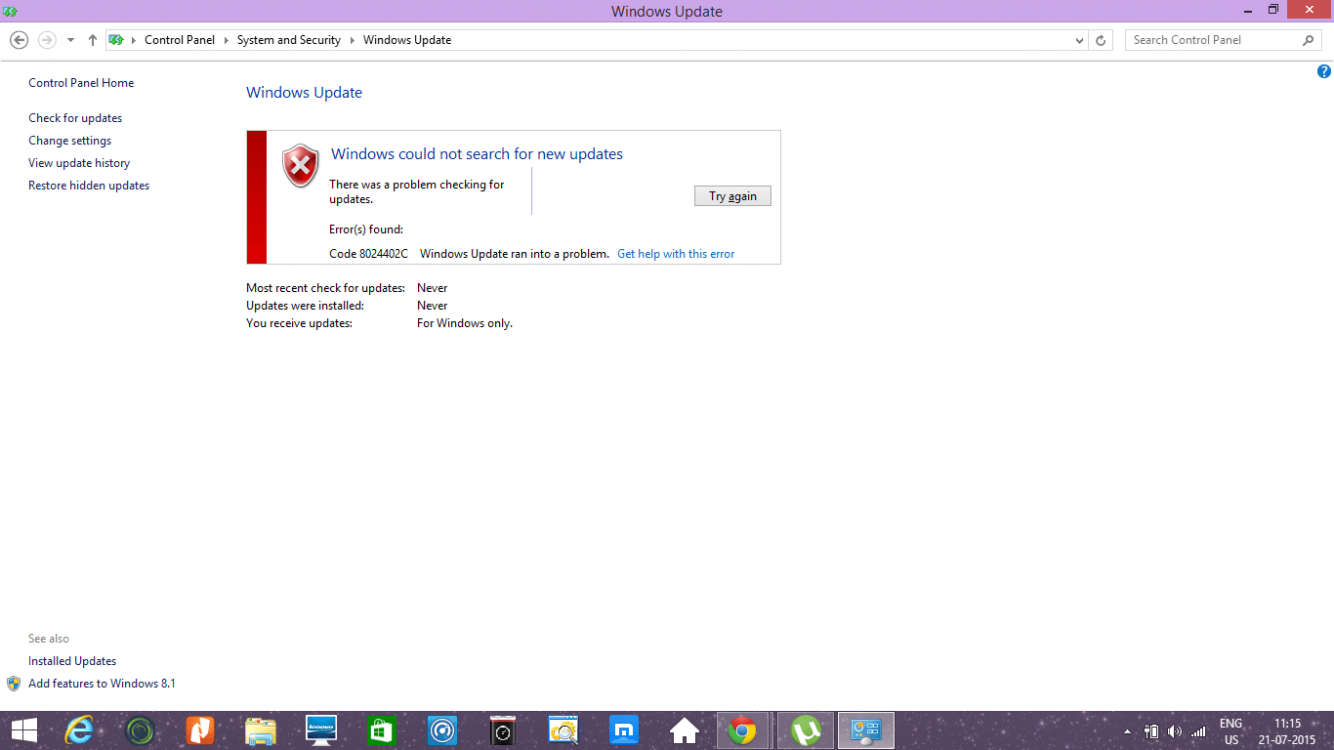Open the green circular app on the taskbar
The image size is (1334, 750).
pos(140,731)
